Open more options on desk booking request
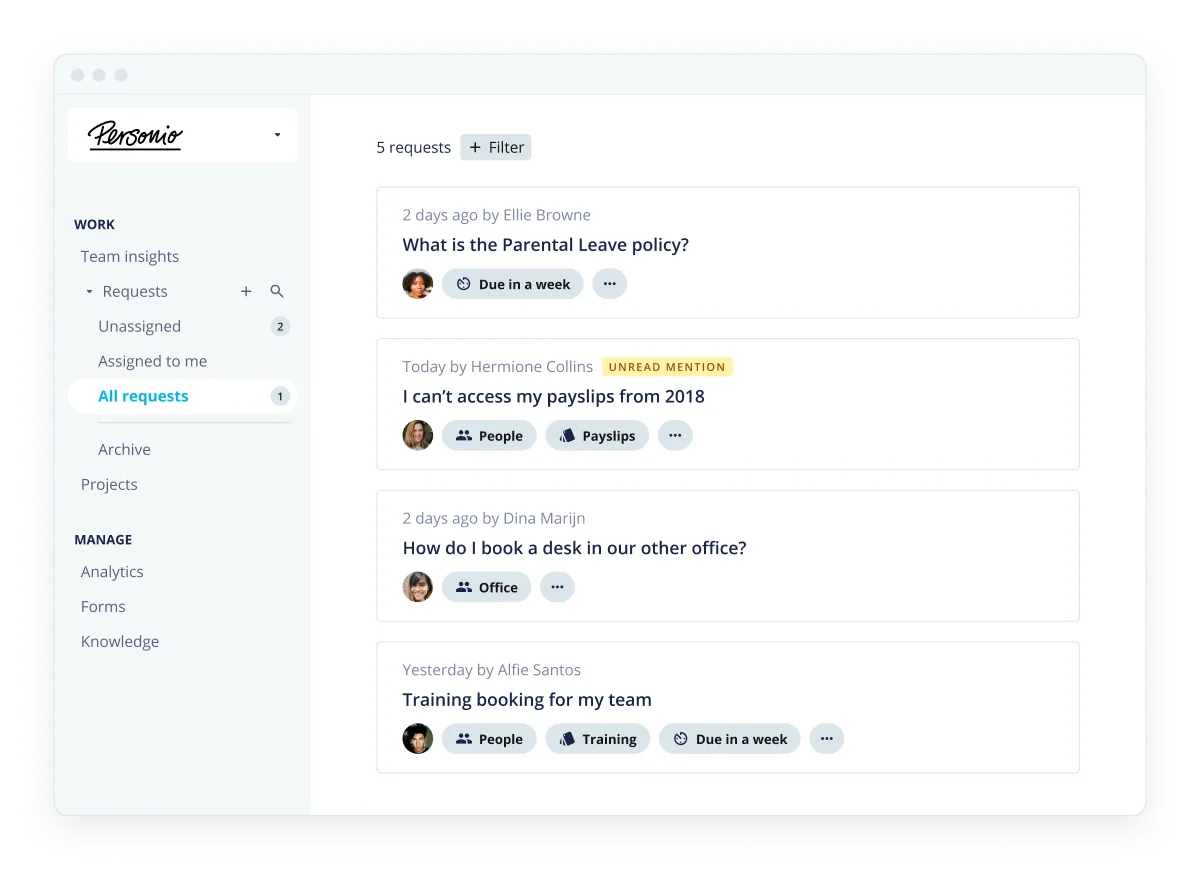This screenshot has width=1201, height=870. (x=557, y=587)
